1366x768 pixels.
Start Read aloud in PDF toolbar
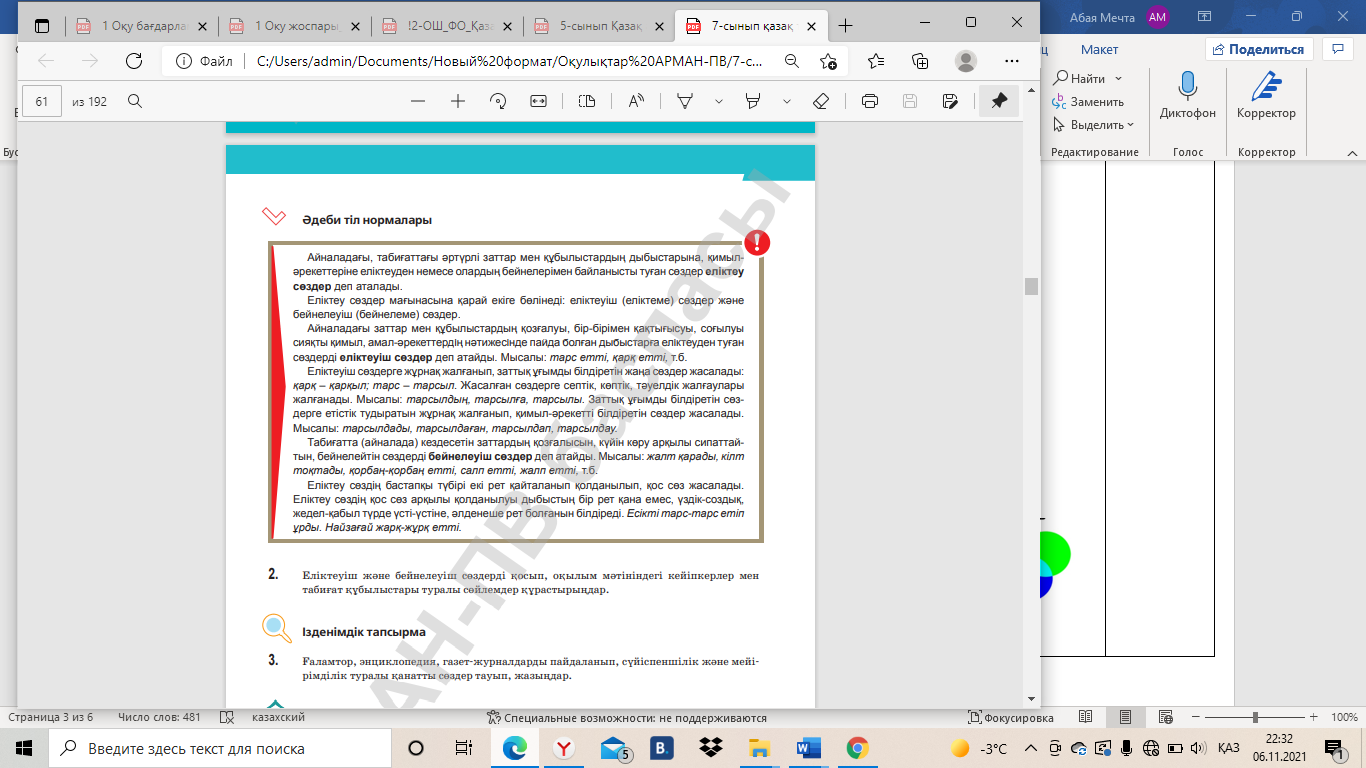point(636,101)
